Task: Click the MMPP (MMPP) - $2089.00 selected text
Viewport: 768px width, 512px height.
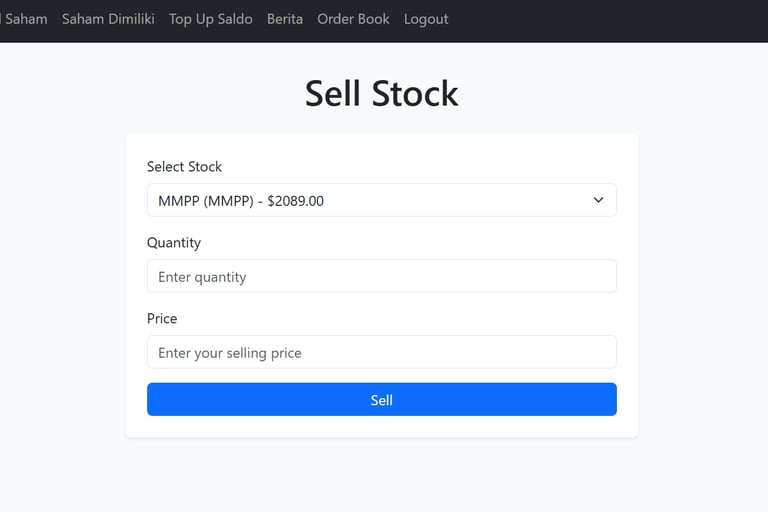Action: pyautogui.click(x=241, y=200)
